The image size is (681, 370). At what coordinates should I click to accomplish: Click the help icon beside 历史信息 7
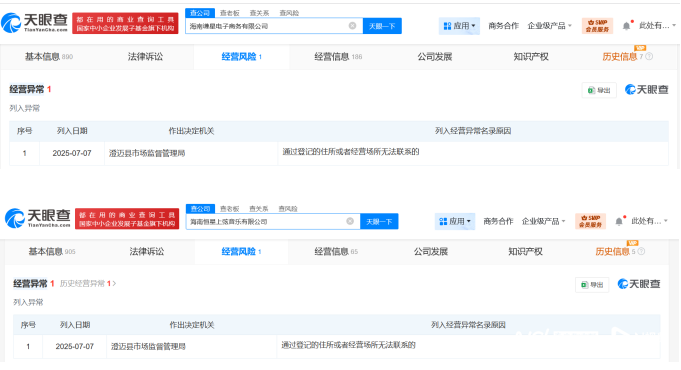click(x=649, y=56)
